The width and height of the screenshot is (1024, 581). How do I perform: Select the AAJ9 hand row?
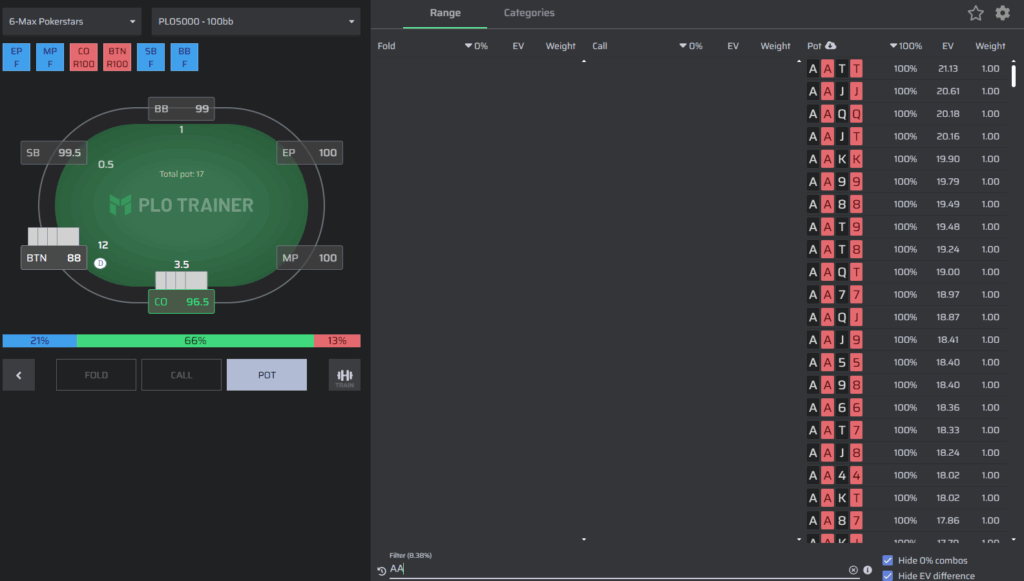pos(906,339)
